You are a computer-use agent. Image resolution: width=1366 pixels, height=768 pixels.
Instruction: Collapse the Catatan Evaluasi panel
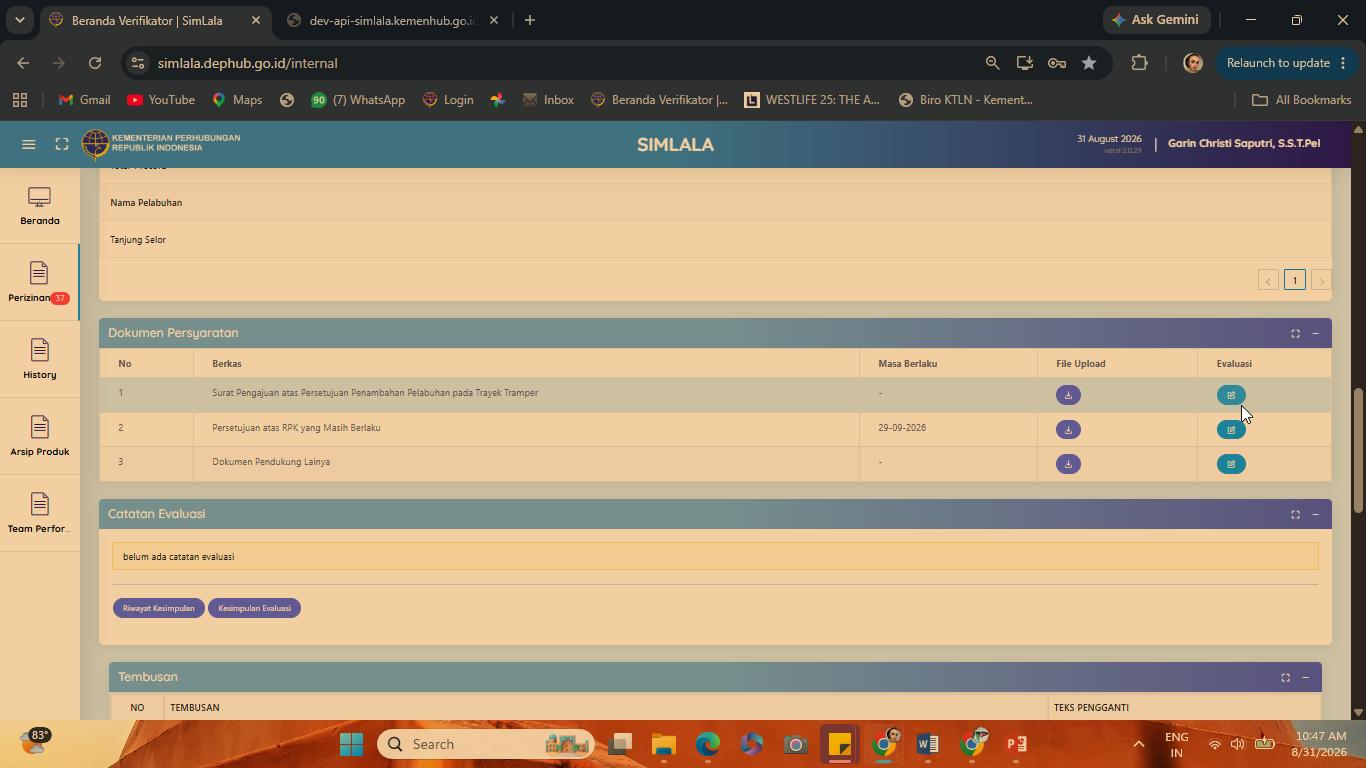click(1315, 514)
